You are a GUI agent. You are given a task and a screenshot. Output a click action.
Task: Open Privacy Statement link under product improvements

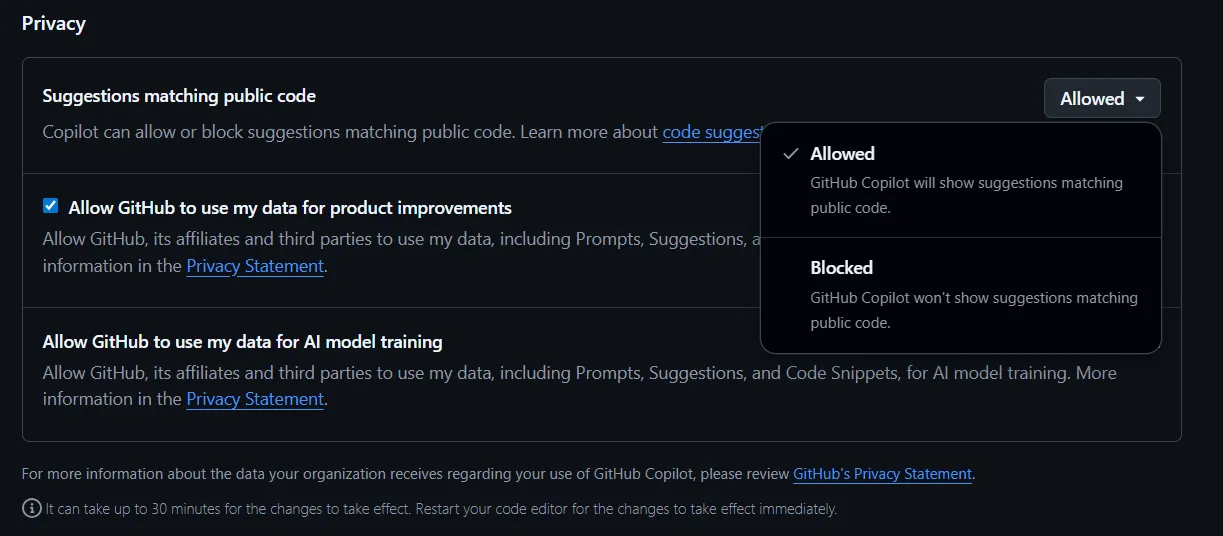click(x=255, y=266)
